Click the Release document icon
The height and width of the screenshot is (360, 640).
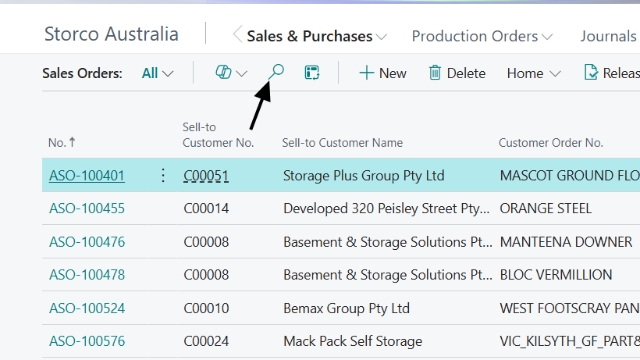click(591, 73)
